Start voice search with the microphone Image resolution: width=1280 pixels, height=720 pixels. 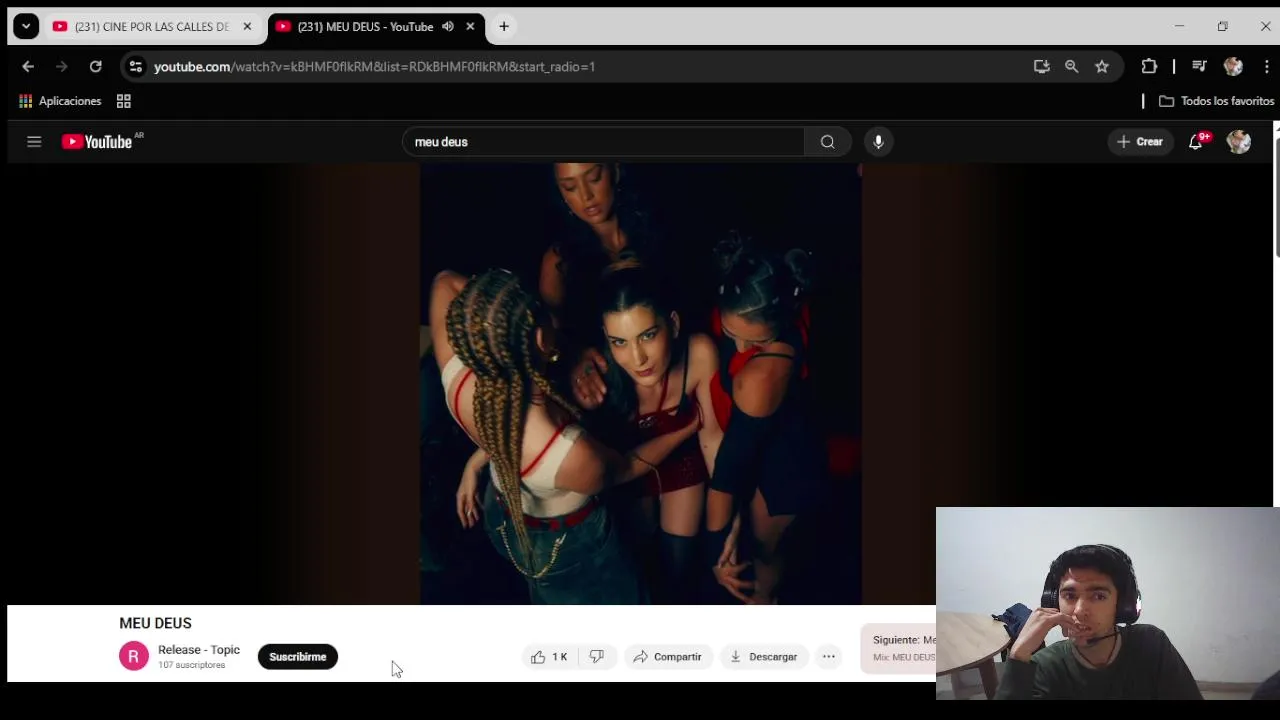tap(878, 142)
